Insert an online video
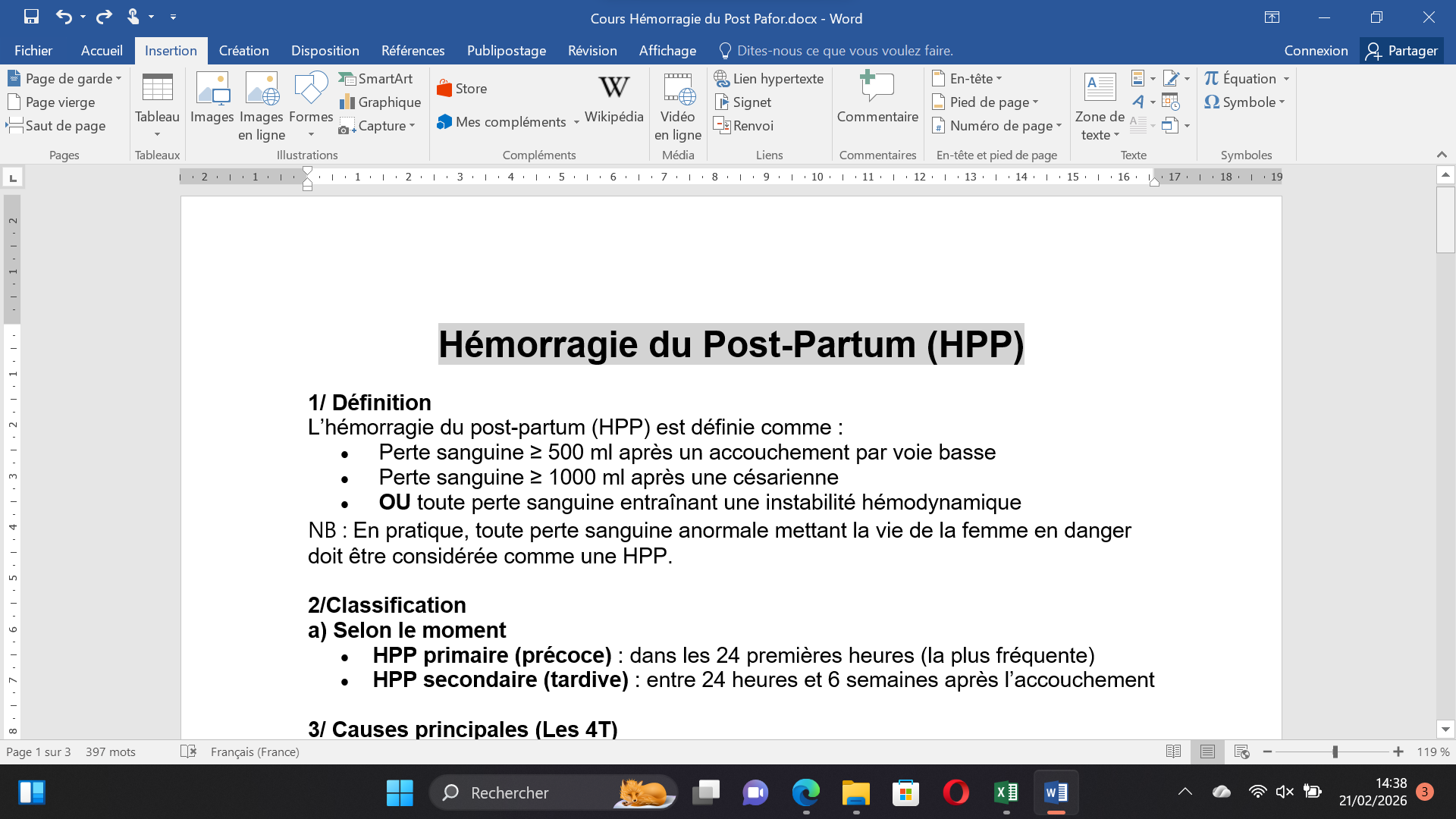Image resolution: width=1456 pixels, height=819 pixels. 677,106
